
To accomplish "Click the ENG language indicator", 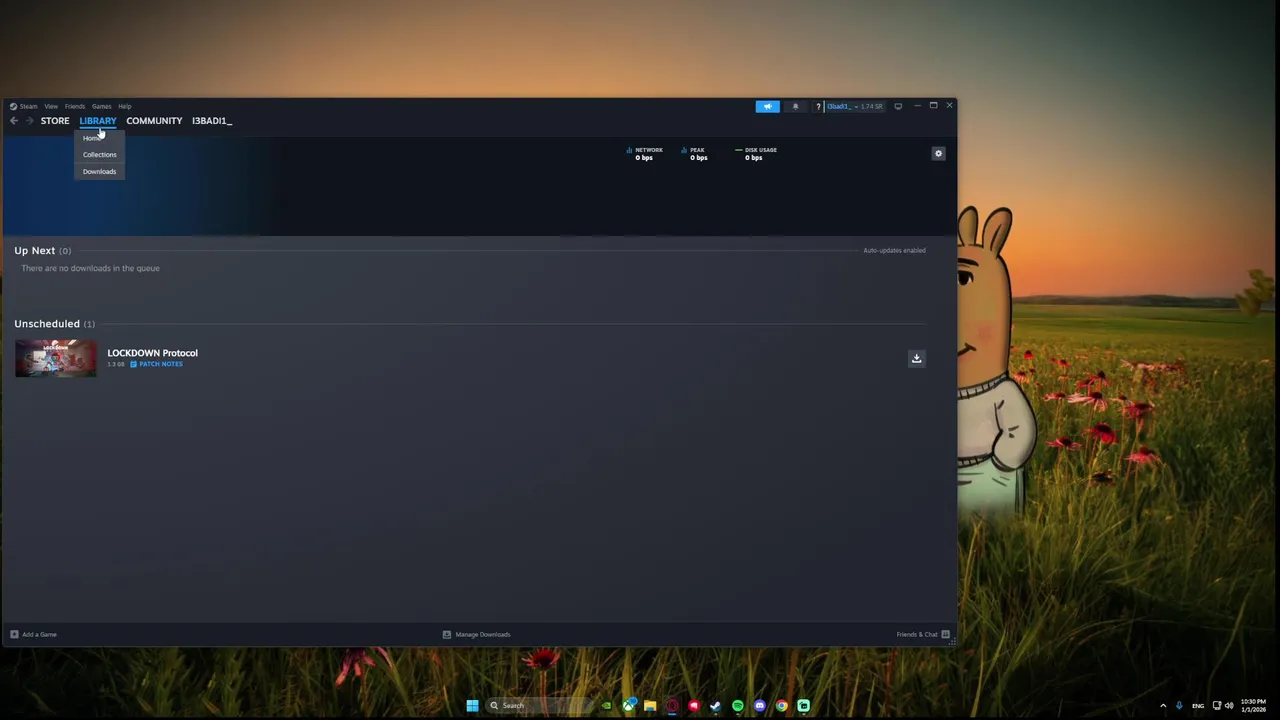I will point(1198,706).
